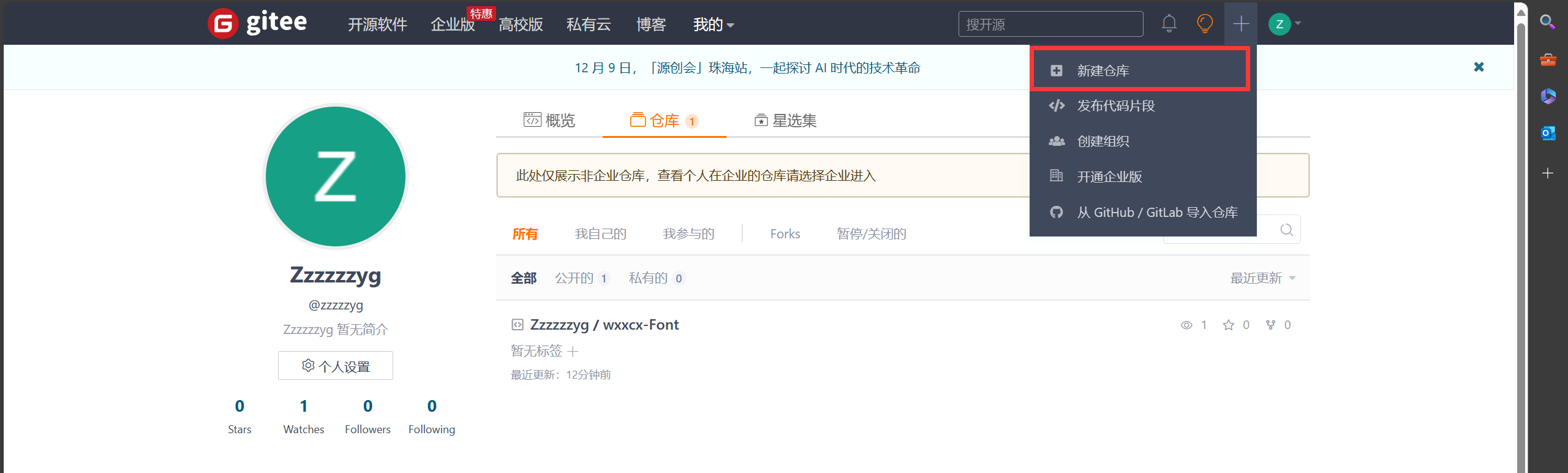
Task: Star the wxxcx-Font repository
Action: (x=1228, y=325)
